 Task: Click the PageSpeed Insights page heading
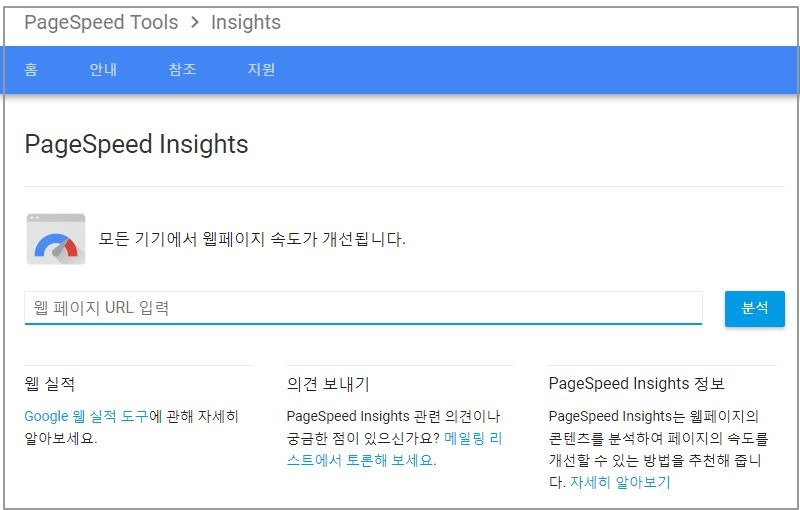coord(136,144)
